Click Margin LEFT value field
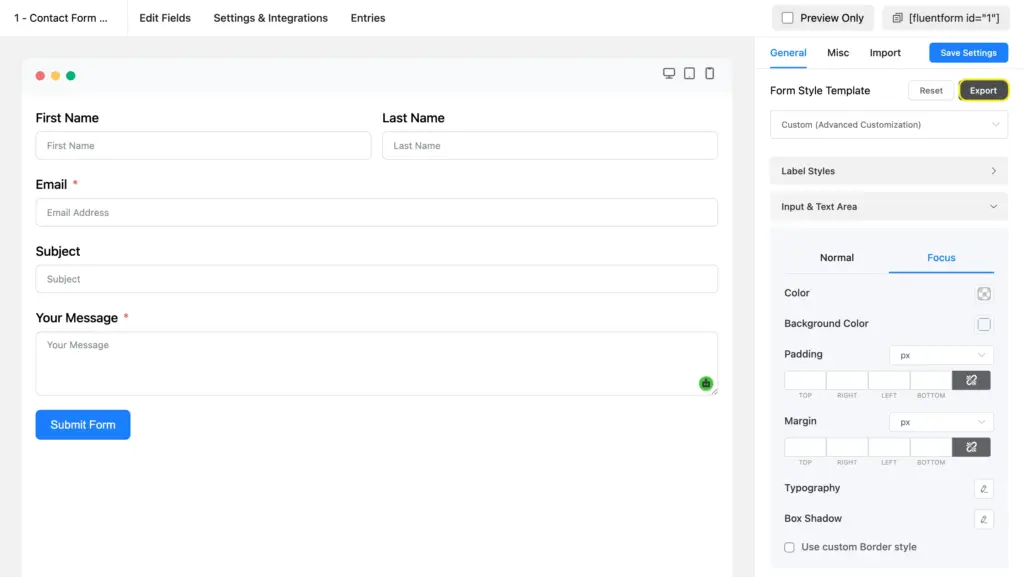The image size is (1024, 577). (x=889, y=447)
